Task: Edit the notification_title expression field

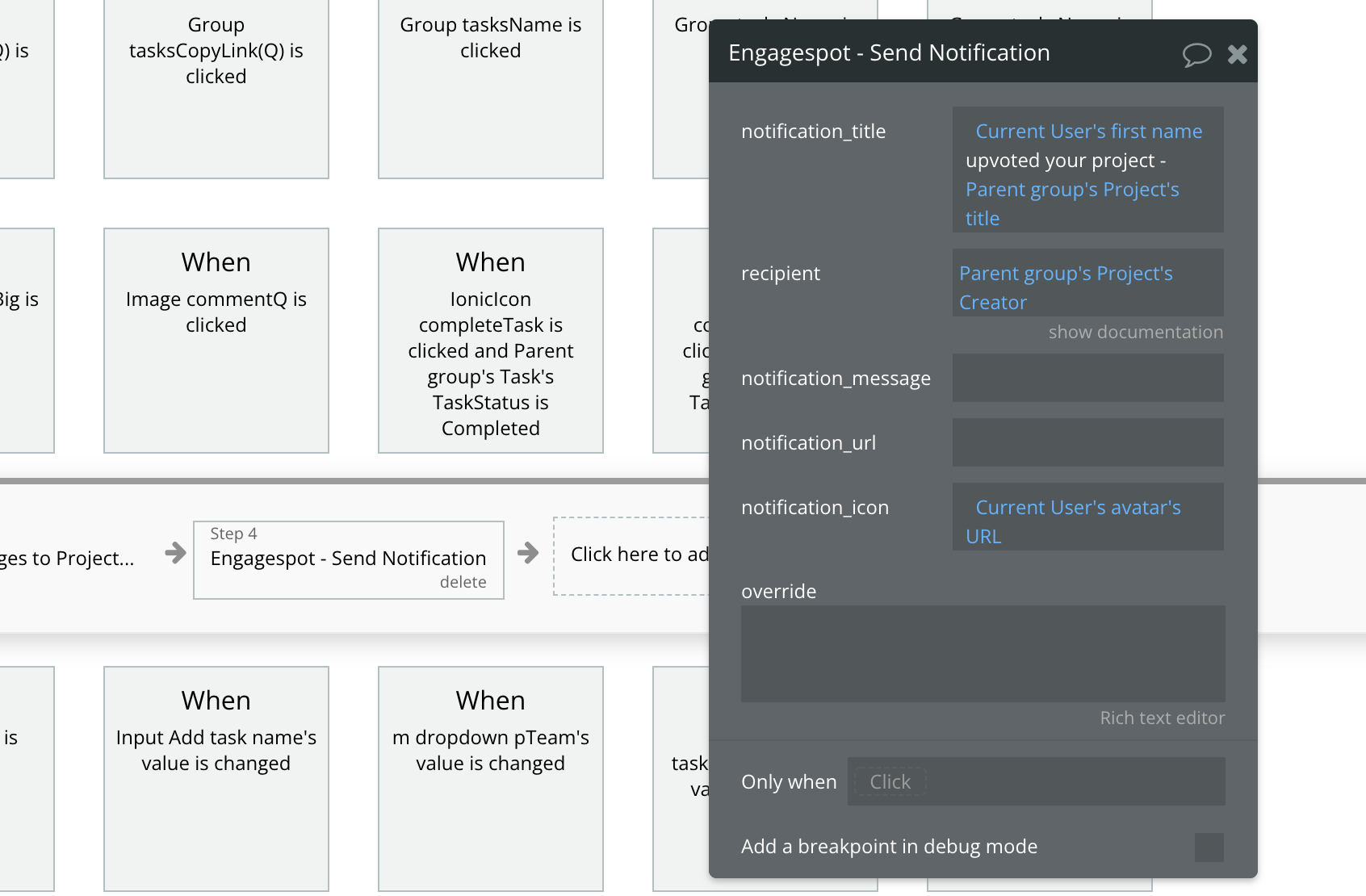Action: (x=1087, y=170)
